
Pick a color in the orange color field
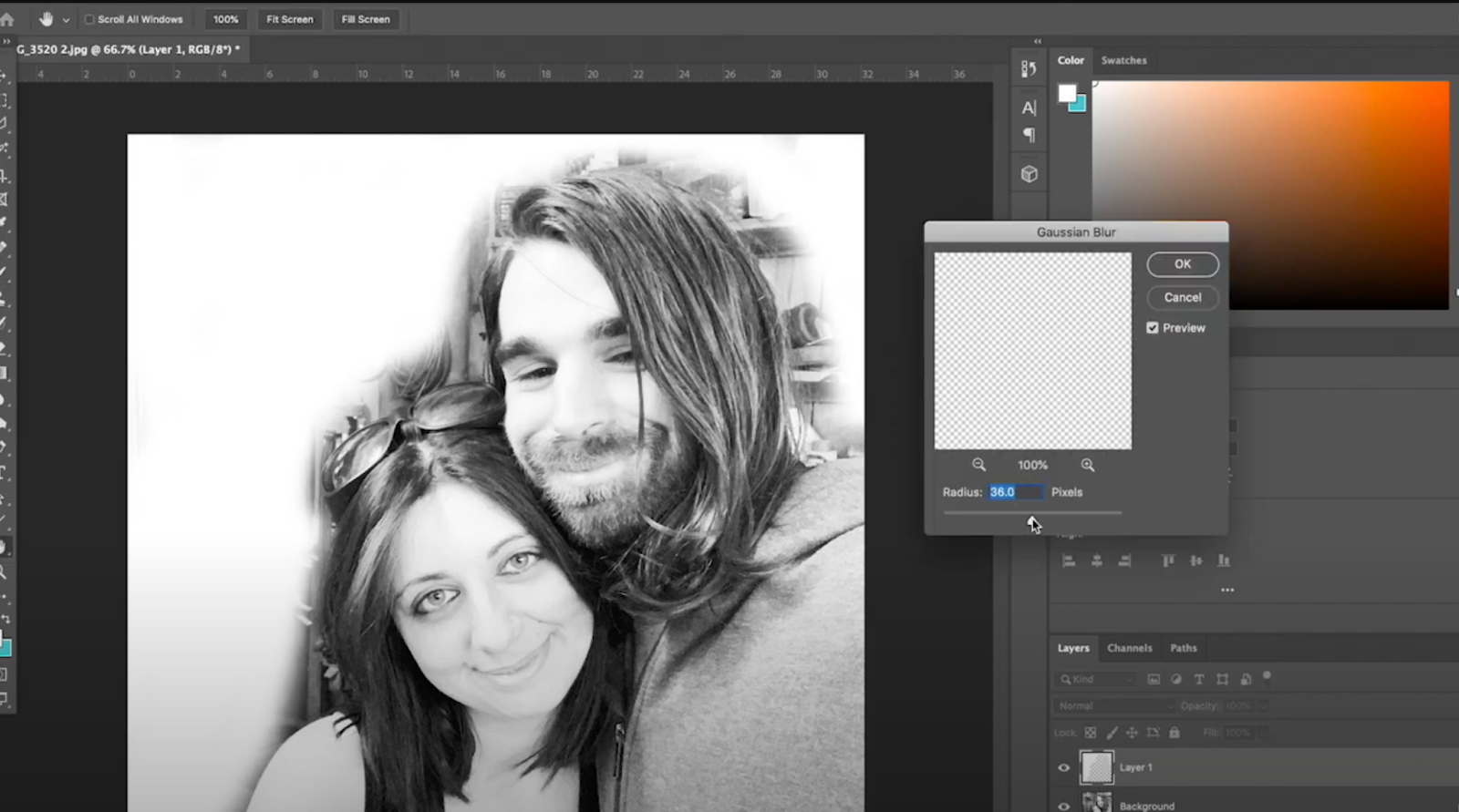pyautogui.click(x=1270, y=195)
